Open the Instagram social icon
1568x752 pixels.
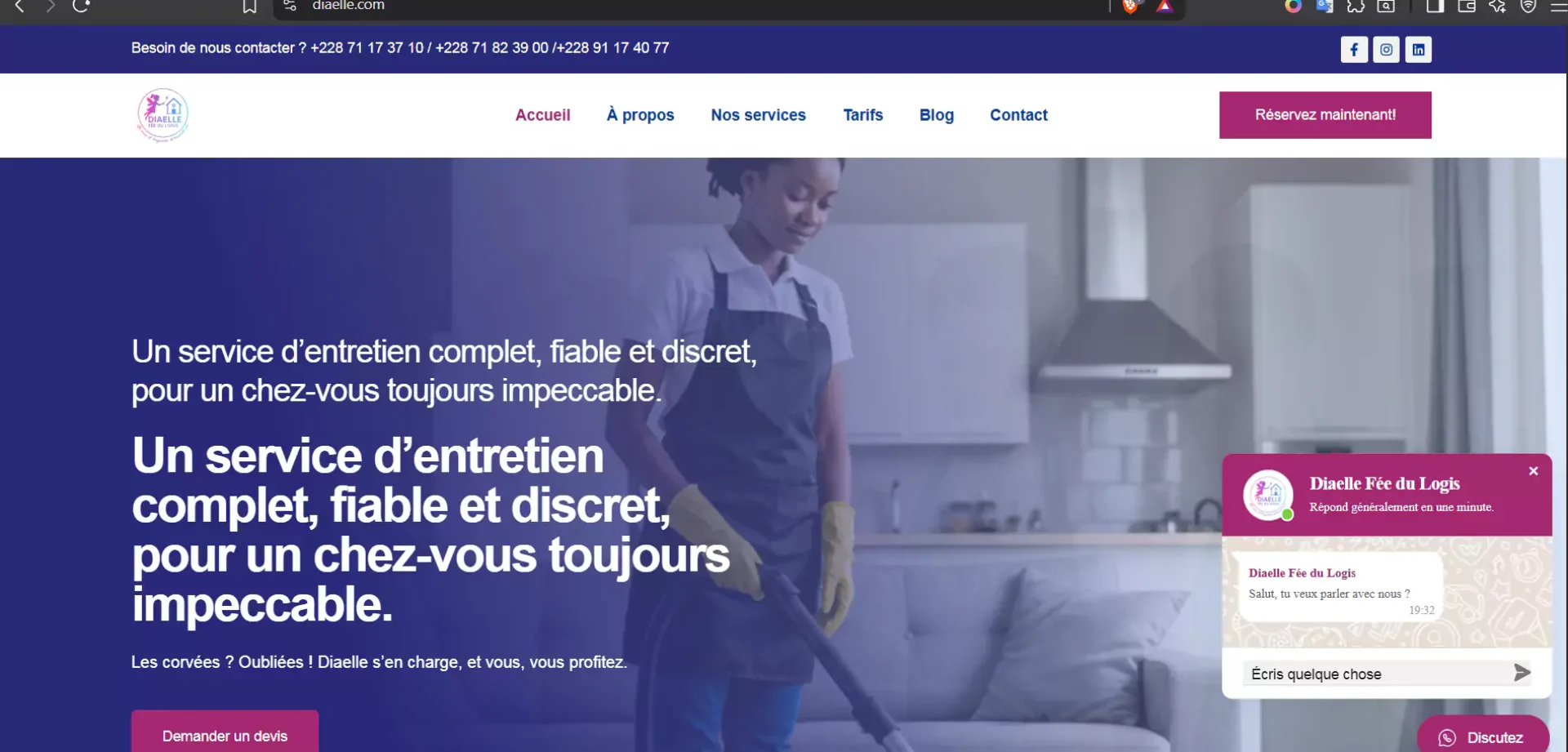(1386, 50)
